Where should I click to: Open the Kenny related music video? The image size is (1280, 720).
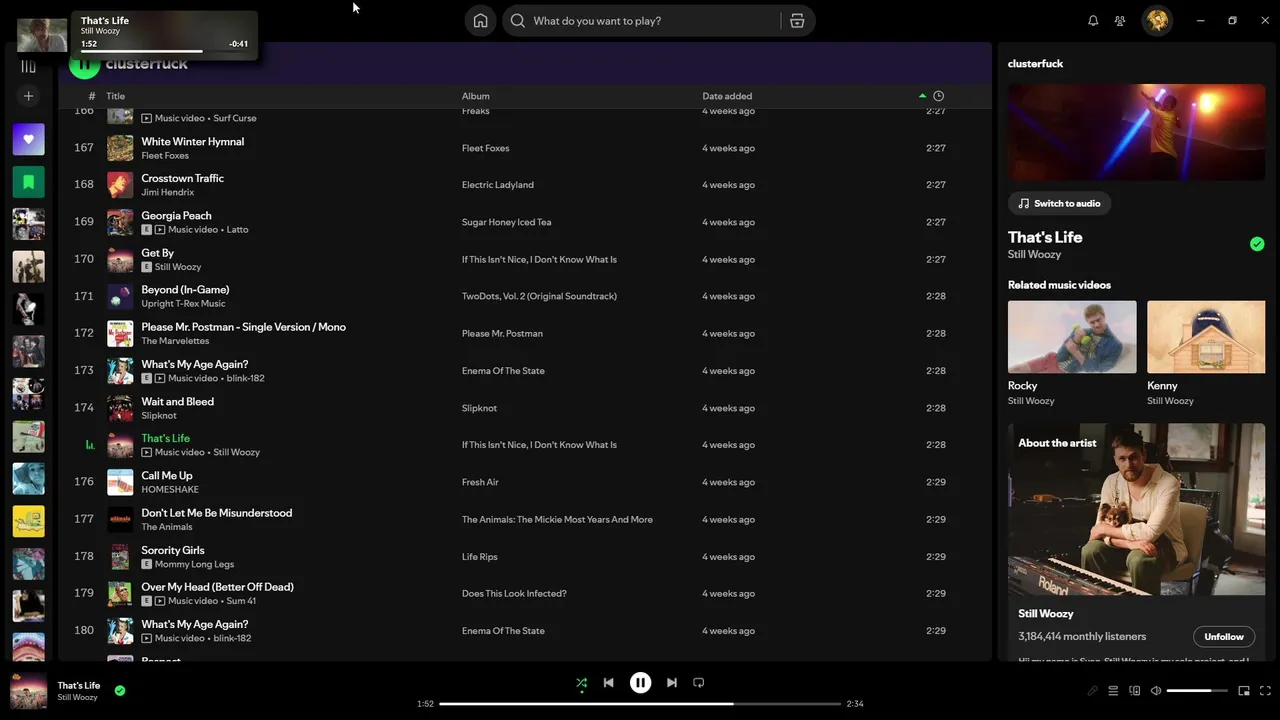[1206, 337]
